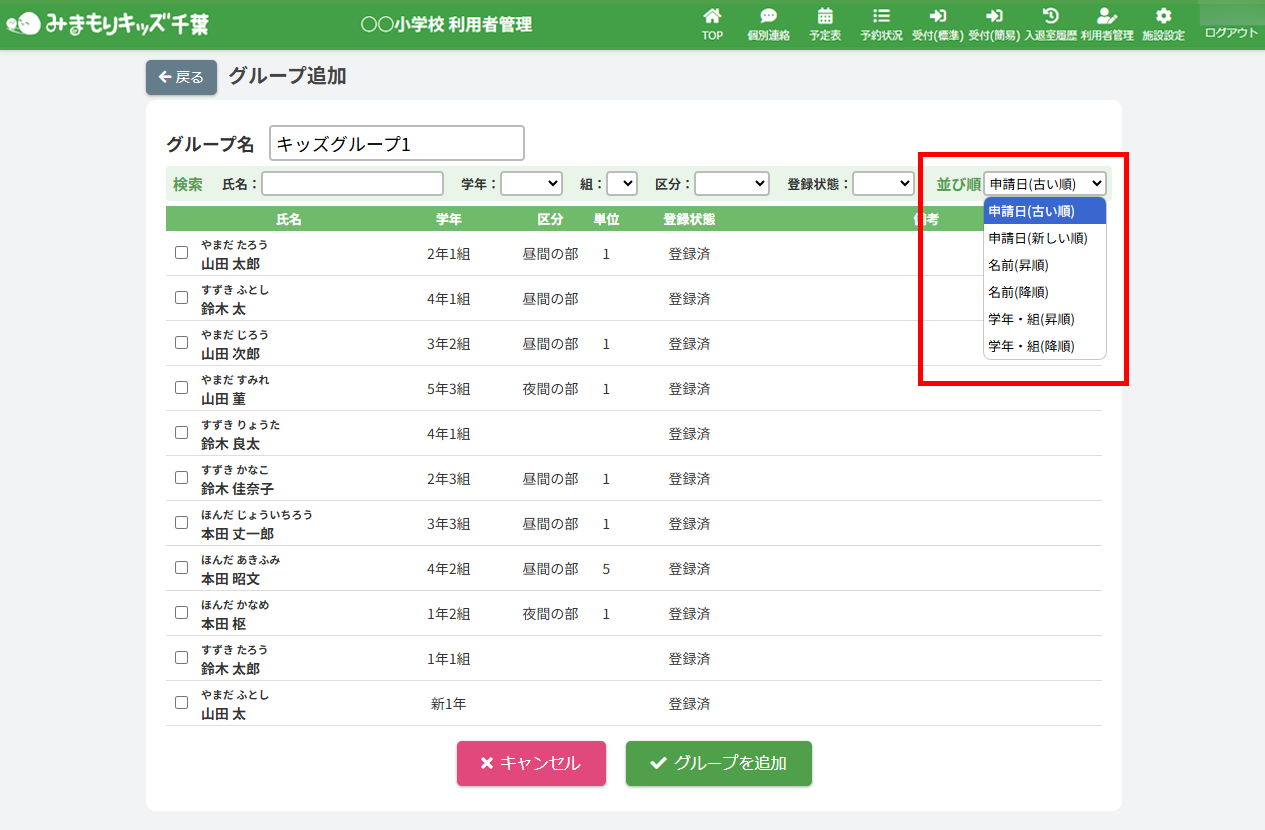Click the 受付(標準) sign-in icon
This screenshot has height=830, width=1265.
click(937, 16)
